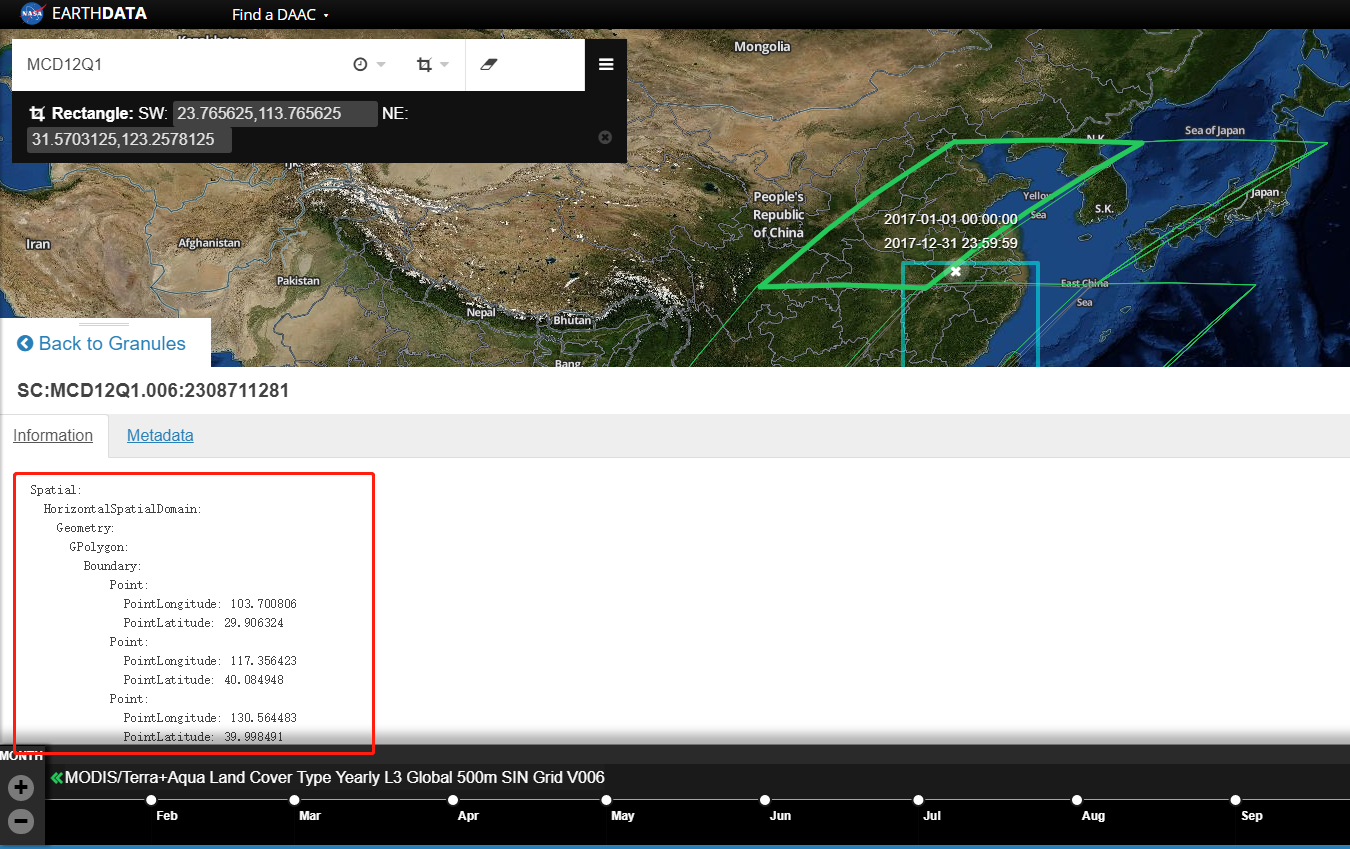This screenshot has width=1350, height=849.
Task: Open the hamburger menu button
Action: point(606,65)
